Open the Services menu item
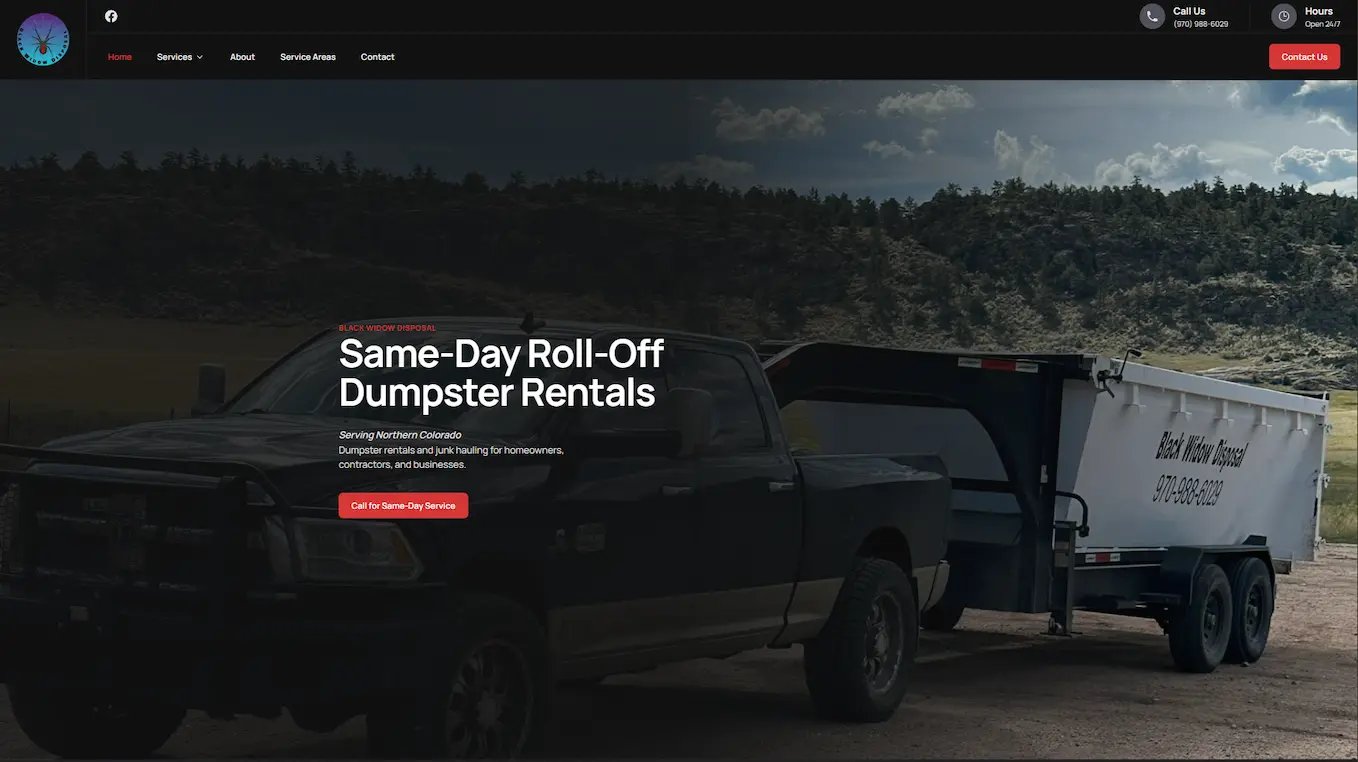The width and height of the screenshot is (1358, 762). coord(174,57)
